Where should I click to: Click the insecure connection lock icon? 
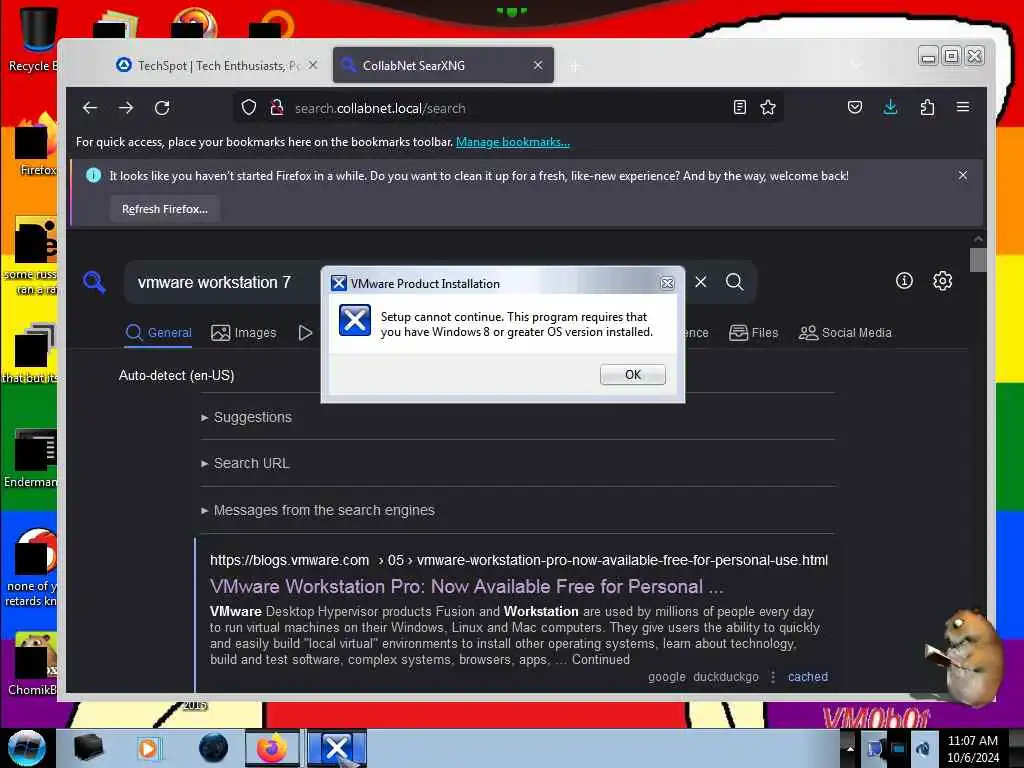point(277,108)
